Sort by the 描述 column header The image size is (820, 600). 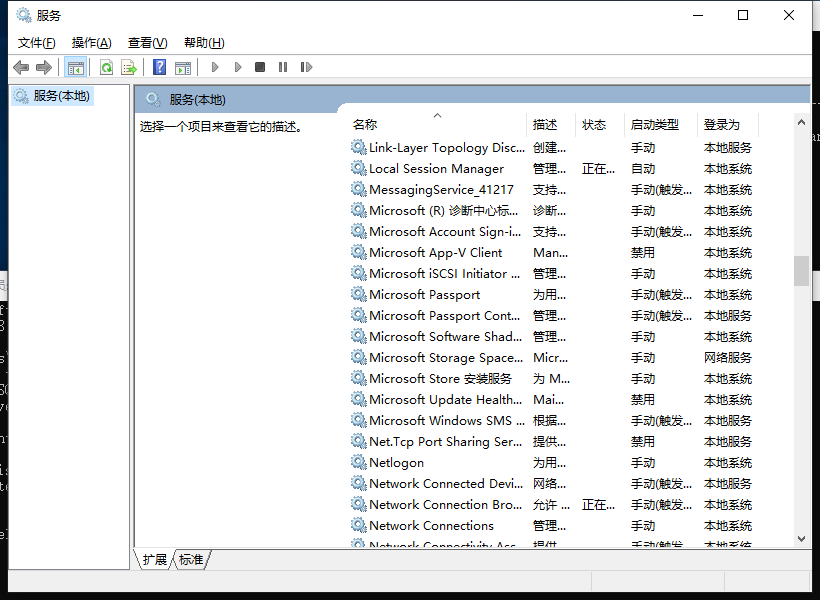tap(551, 124)
